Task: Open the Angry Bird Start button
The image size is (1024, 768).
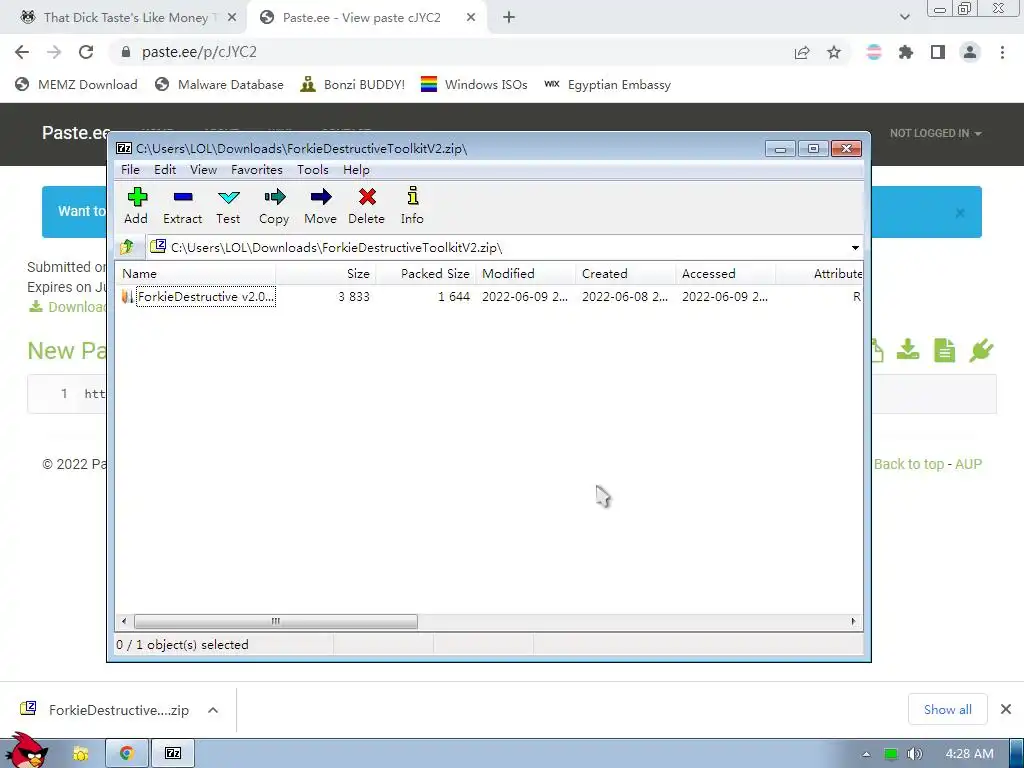Action: tap(27, 750)
